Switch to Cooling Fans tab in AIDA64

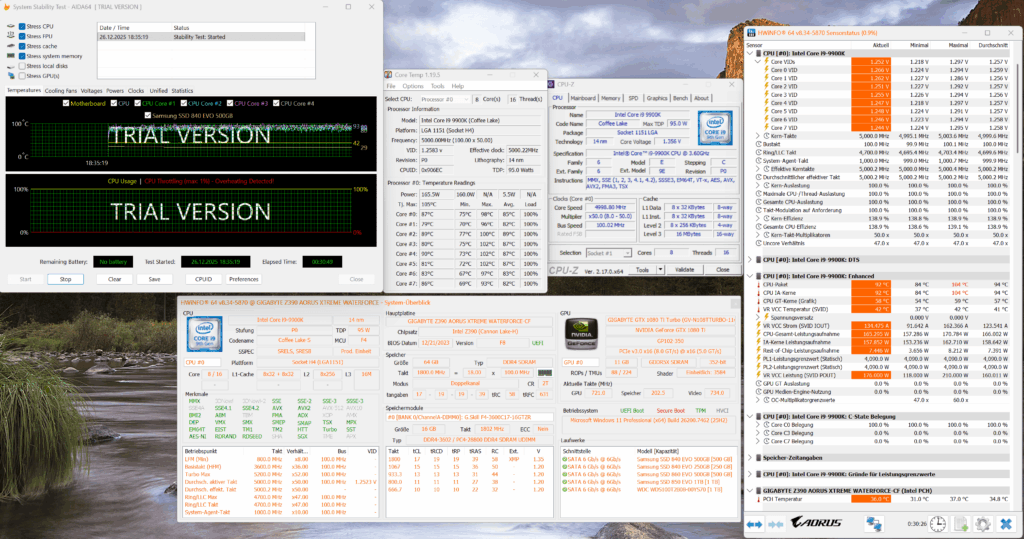point(61,91)
